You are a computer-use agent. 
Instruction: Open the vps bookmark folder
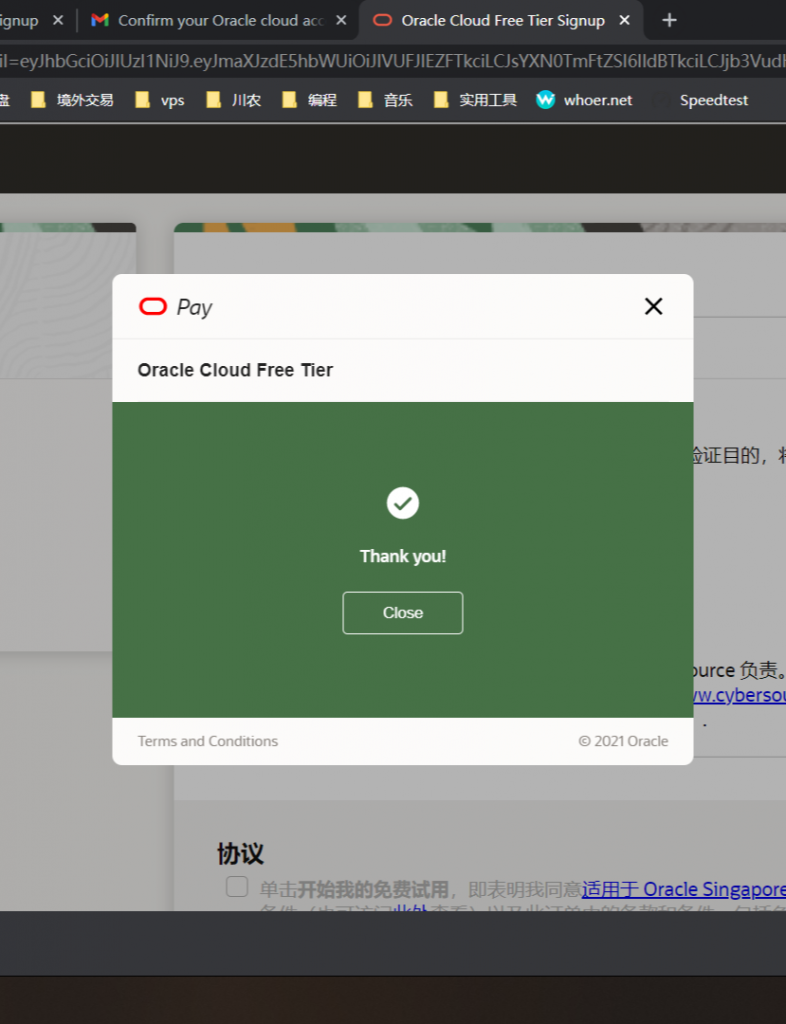[160, 100]
